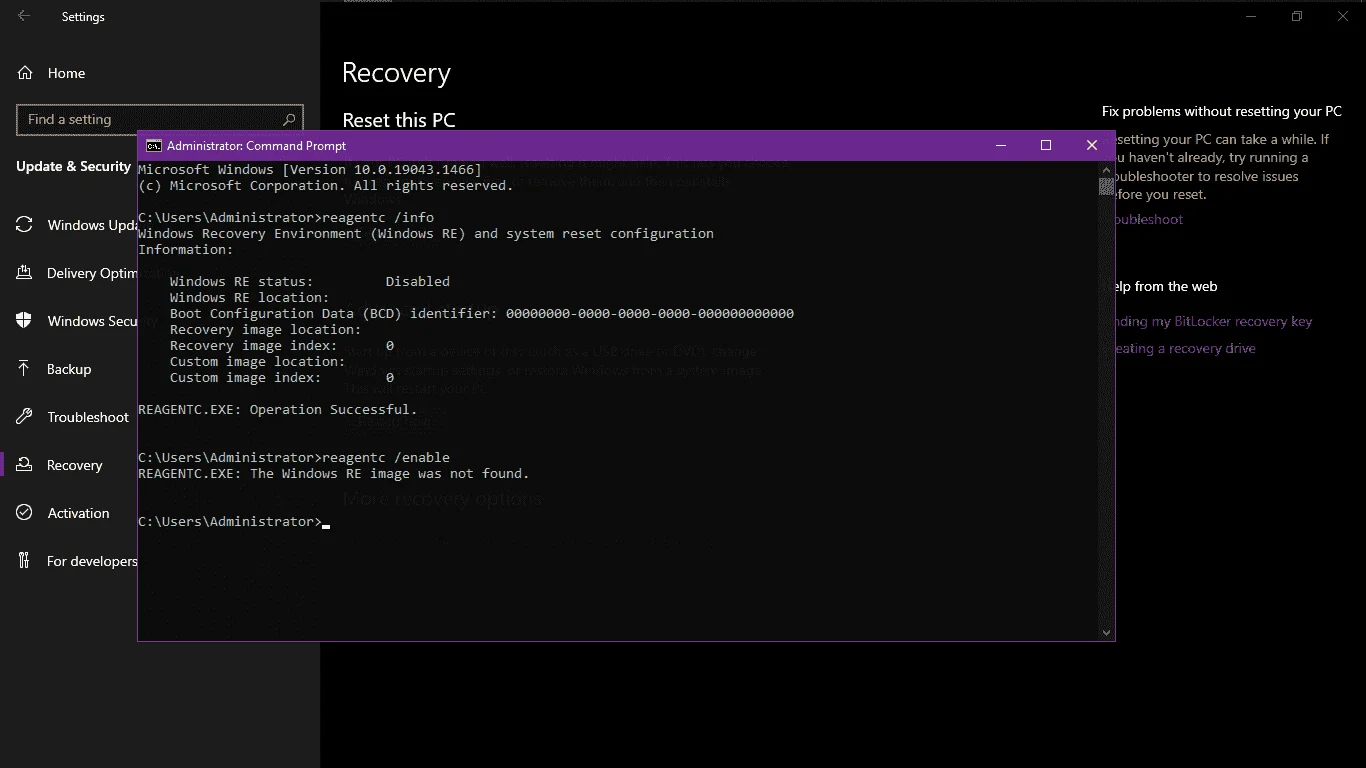Image resolution: width=1366 pixels, height=768 pixels.
Task: Click 'Fix problems without resetting your PC' heading
Action: pos(1222,111)
